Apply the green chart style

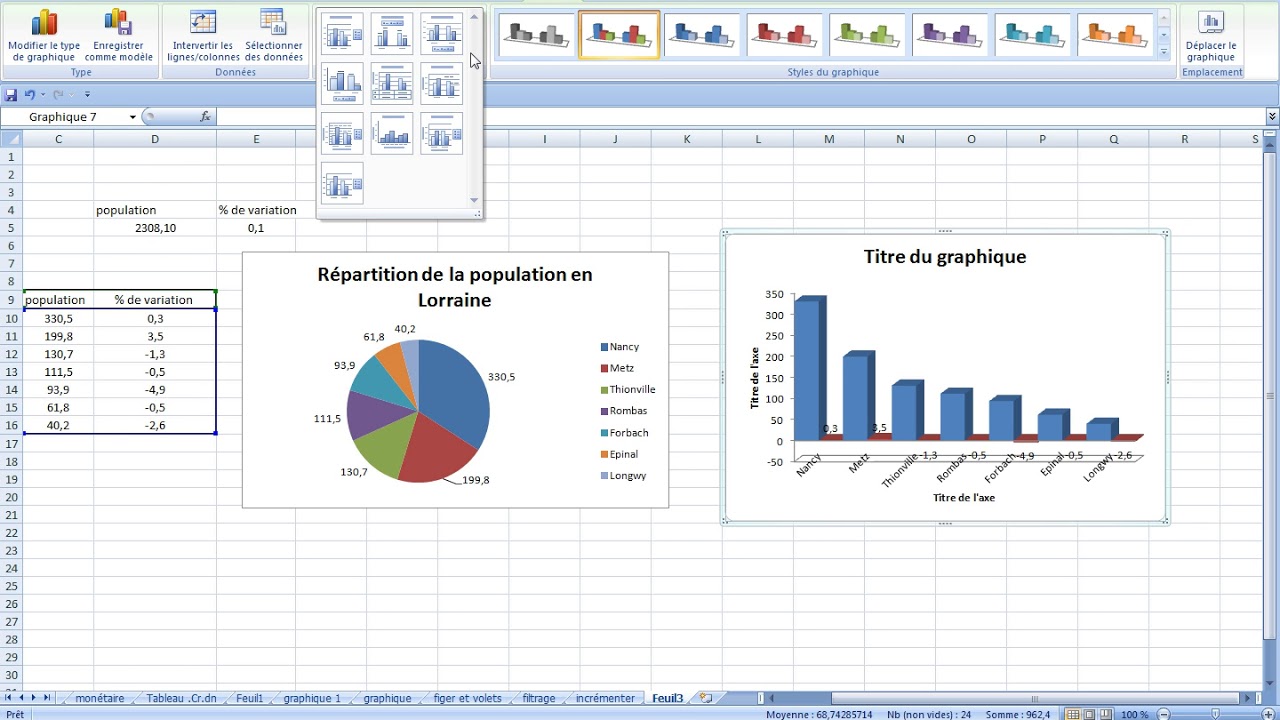(868, 34)
